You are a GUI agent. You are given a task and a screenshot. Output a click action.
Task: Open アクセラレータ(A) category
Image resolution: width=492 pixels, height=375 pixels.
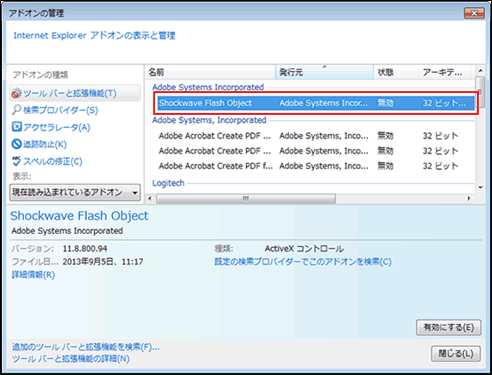coord(57,127)
